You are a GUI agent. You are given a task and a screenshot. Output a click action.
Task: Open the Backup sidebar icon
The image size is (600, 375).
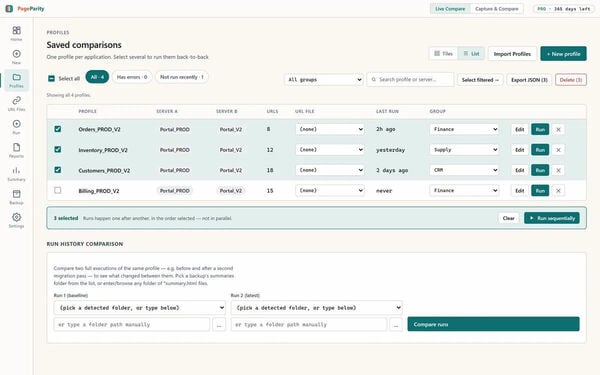click(x=16, y=197)
